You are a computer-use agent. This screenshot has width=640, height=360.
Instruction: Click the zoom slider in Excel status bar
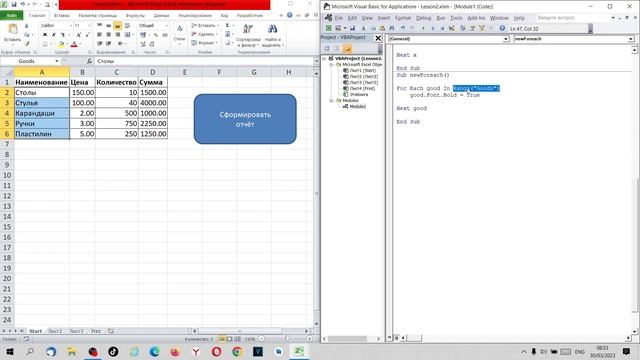[287, 339]
